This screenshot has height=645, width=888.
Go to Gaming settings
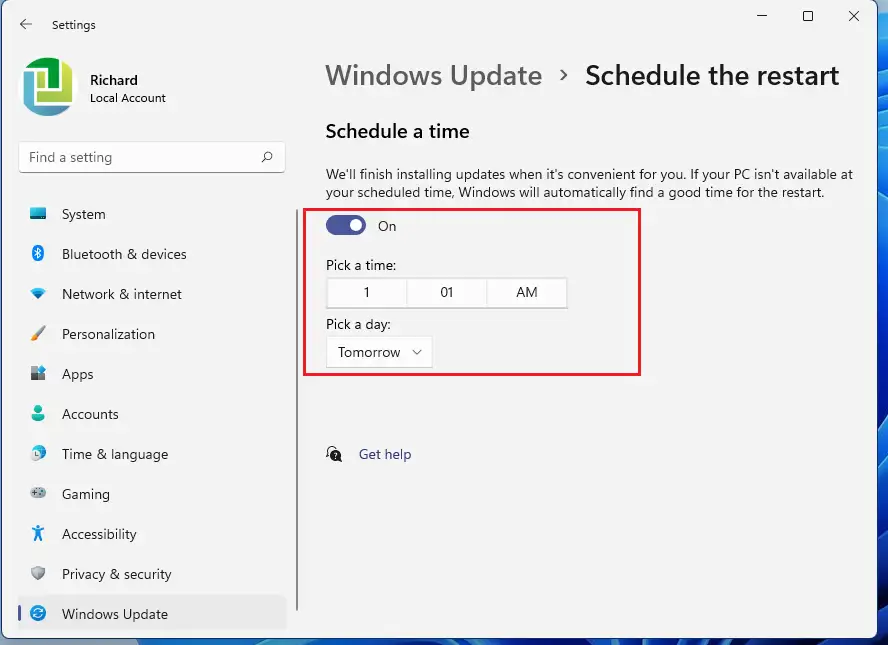(x=152, y=494)
